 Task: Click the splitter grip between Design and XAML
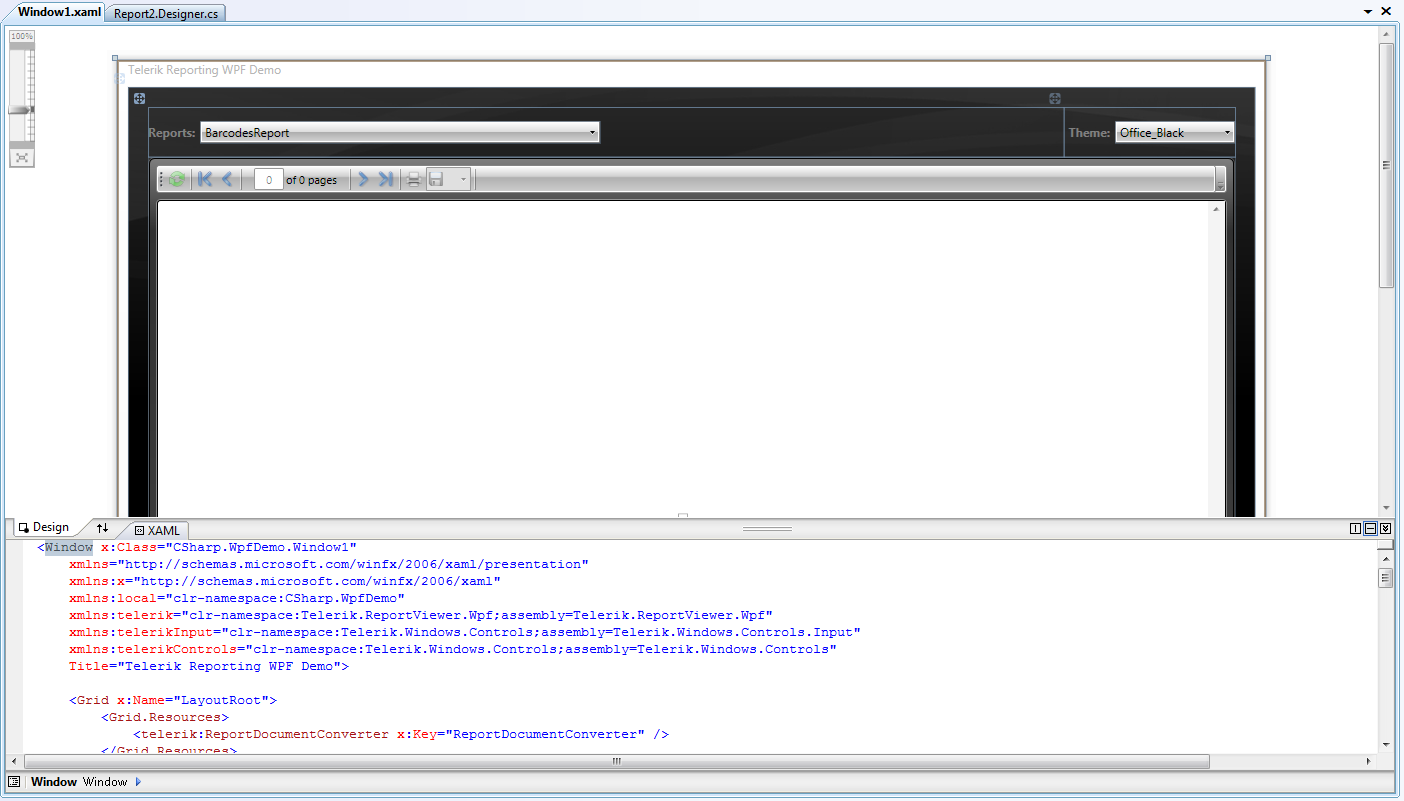(x=767, y=528)
